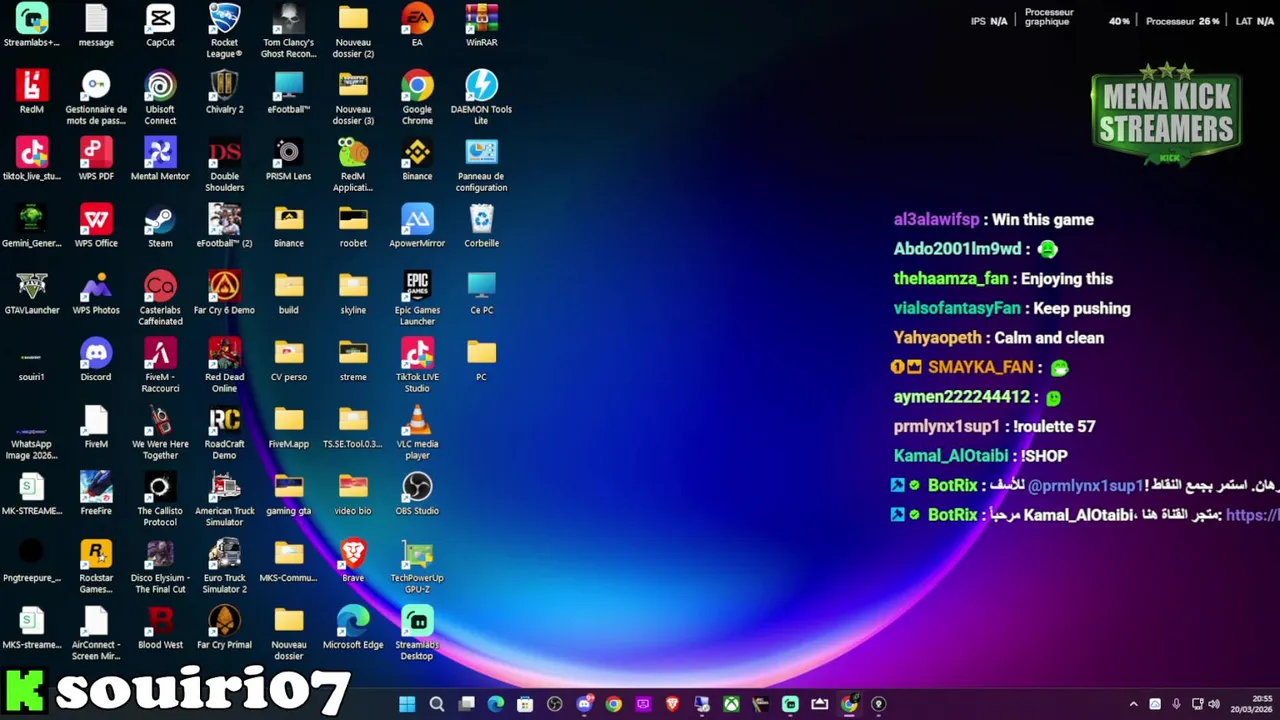Expand the hidden system tray icons
Viewport: 1280px width, 720px height.
coord(1133,704)
